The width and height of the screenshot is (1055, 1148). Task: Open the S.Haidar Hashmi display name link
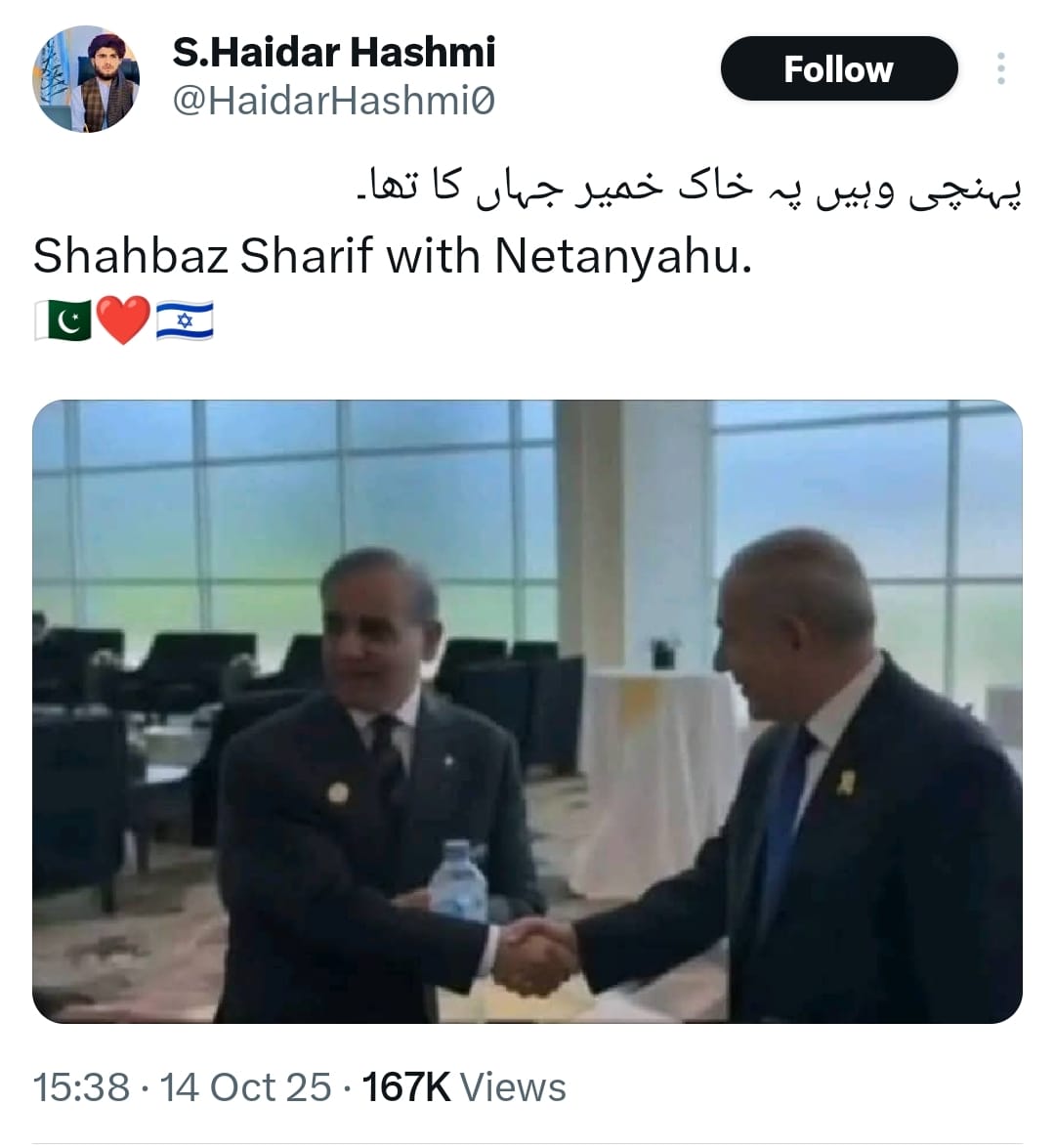[x=334, y=52]
